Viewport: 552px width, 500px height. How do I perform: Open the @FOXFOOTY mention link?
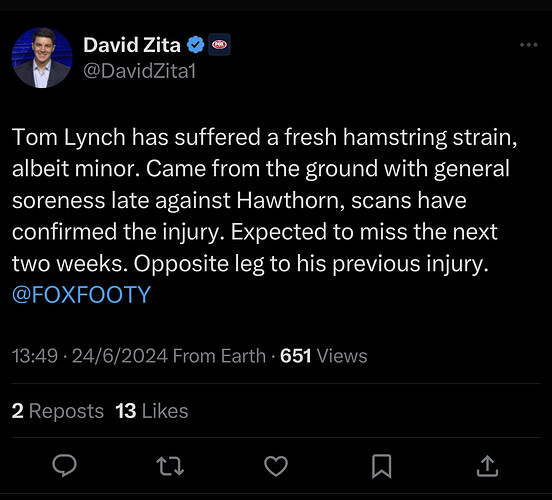[81, 294]
